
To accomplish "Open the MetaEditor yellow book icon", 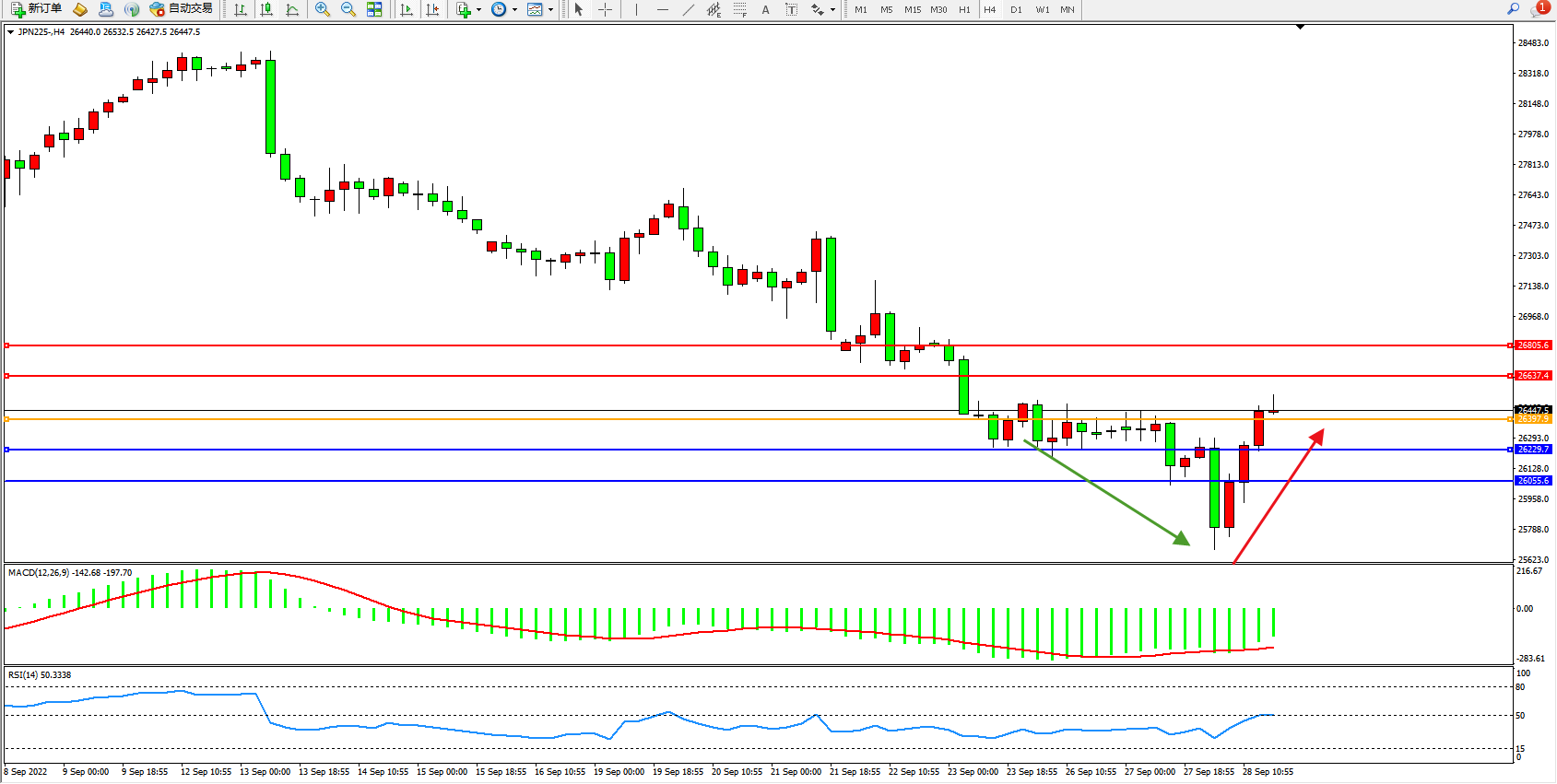I will (80, 9).
